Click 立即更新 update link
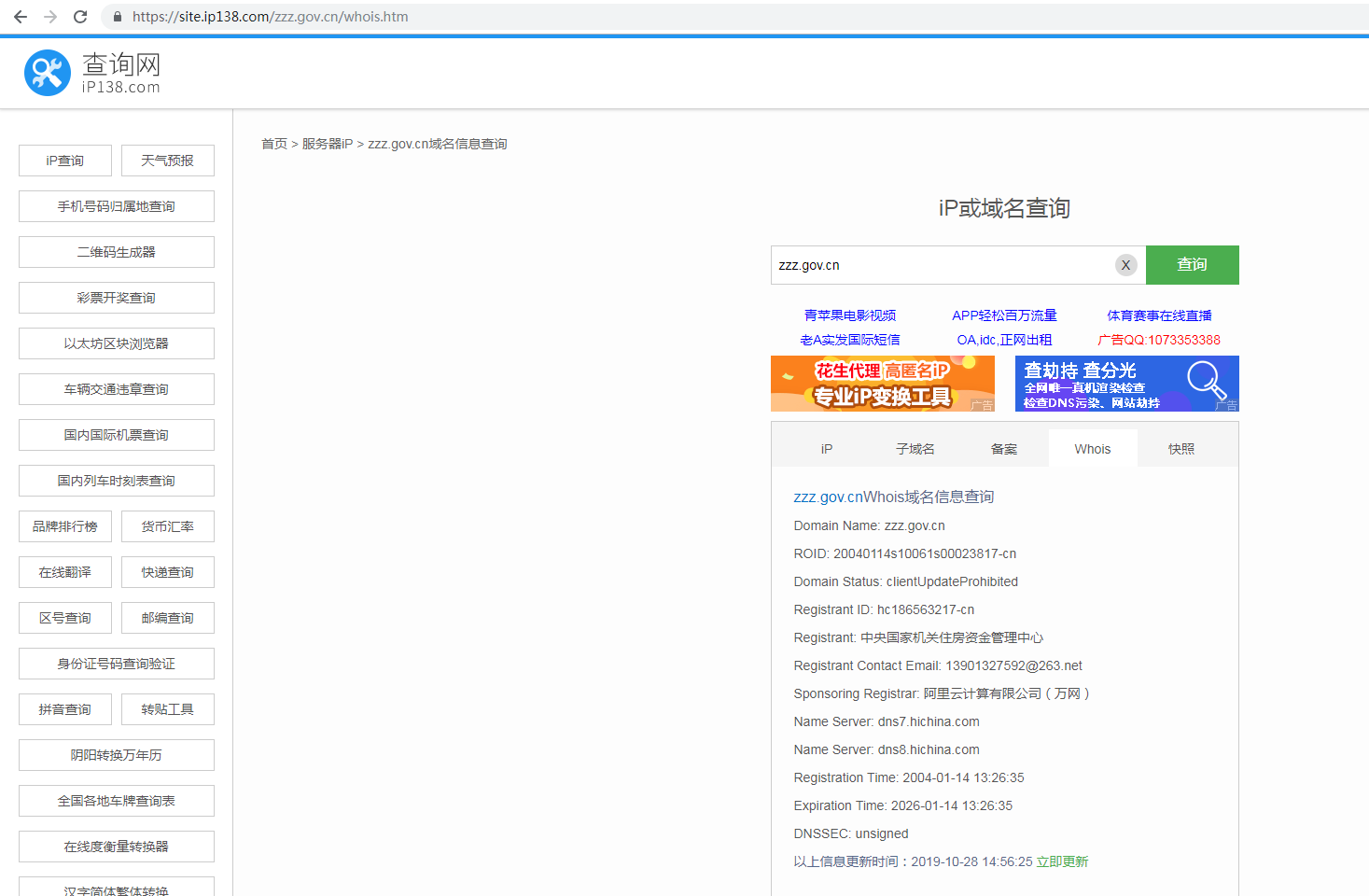The width and height of the screenshot is (1369, 896). tap(1062, 861)
